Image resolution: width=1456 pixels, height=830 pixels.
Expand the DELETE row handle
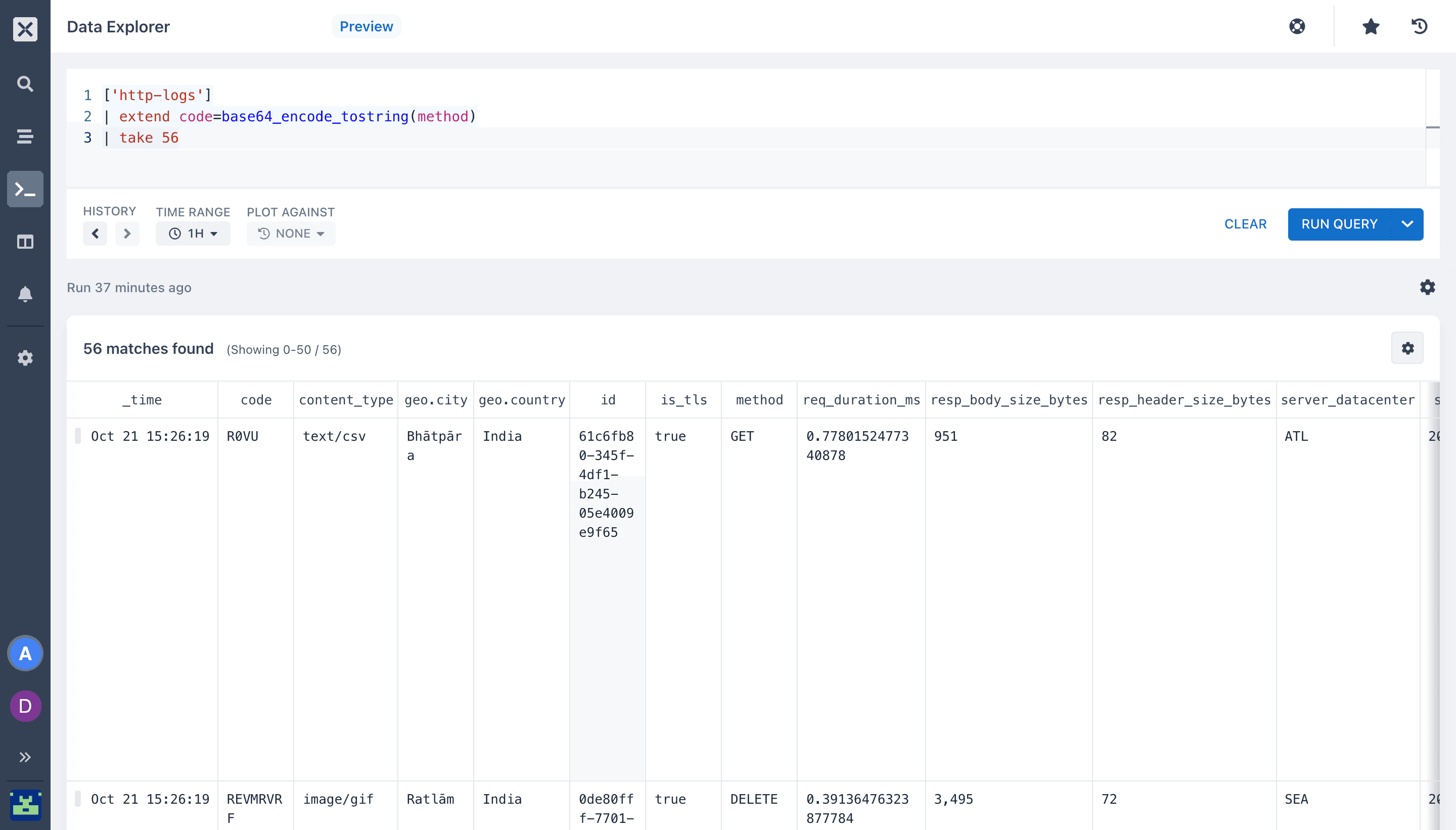pyautogui.click(x=78, y=799)
